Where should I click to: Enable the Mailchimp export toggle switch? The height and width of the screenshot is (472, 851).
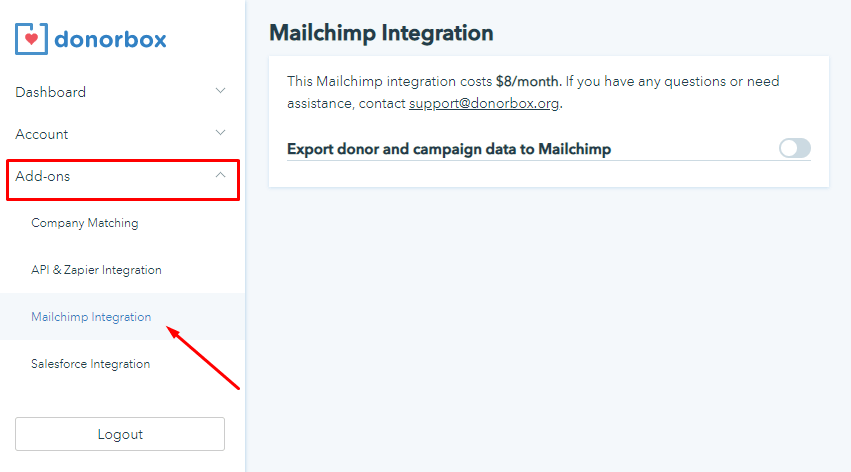tap(795, 149)
